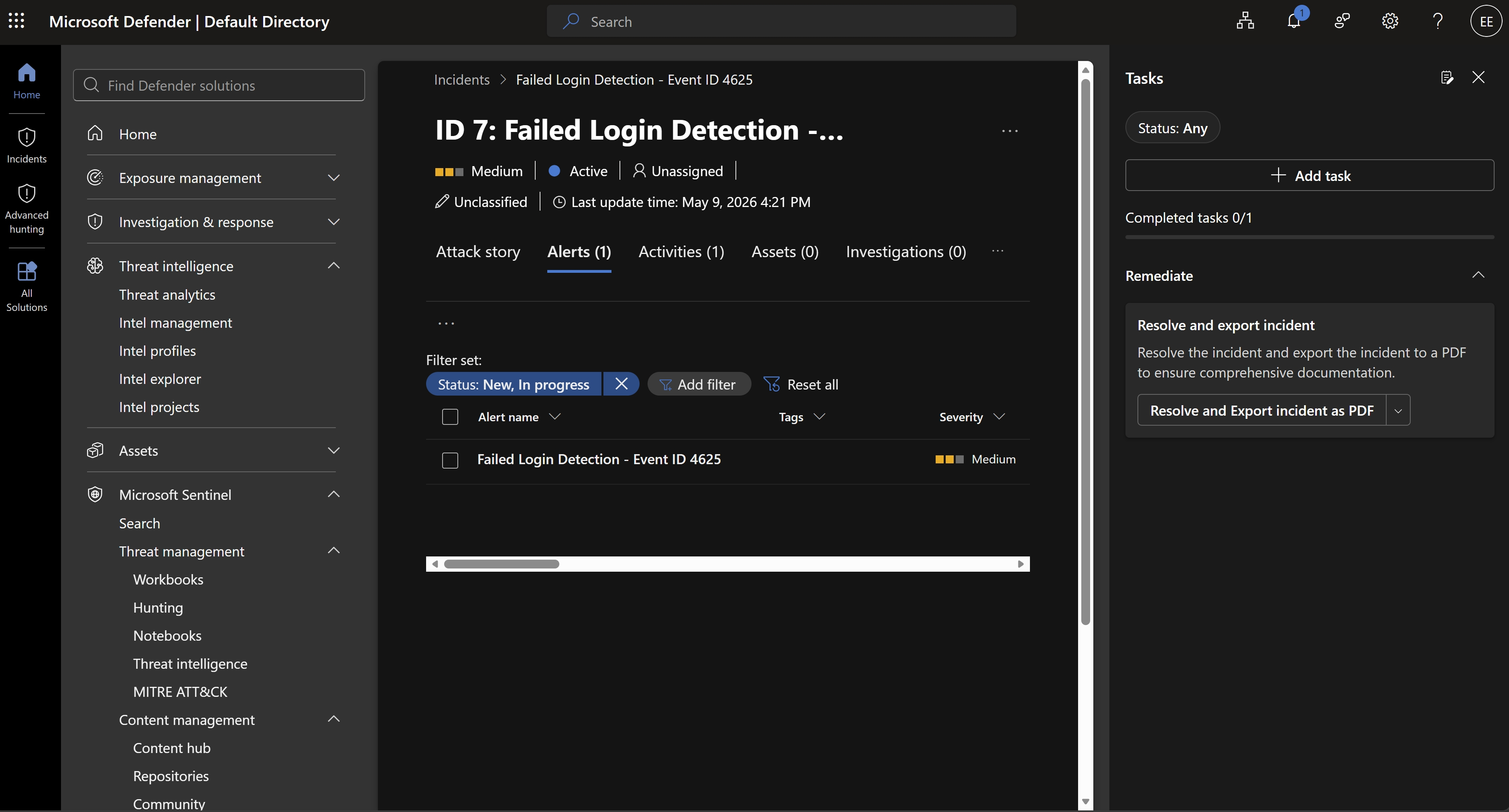Viewport: 1509px width, 812px height.
Task: Open the more tabs ellipsis after Investigations
Action: 998,251
